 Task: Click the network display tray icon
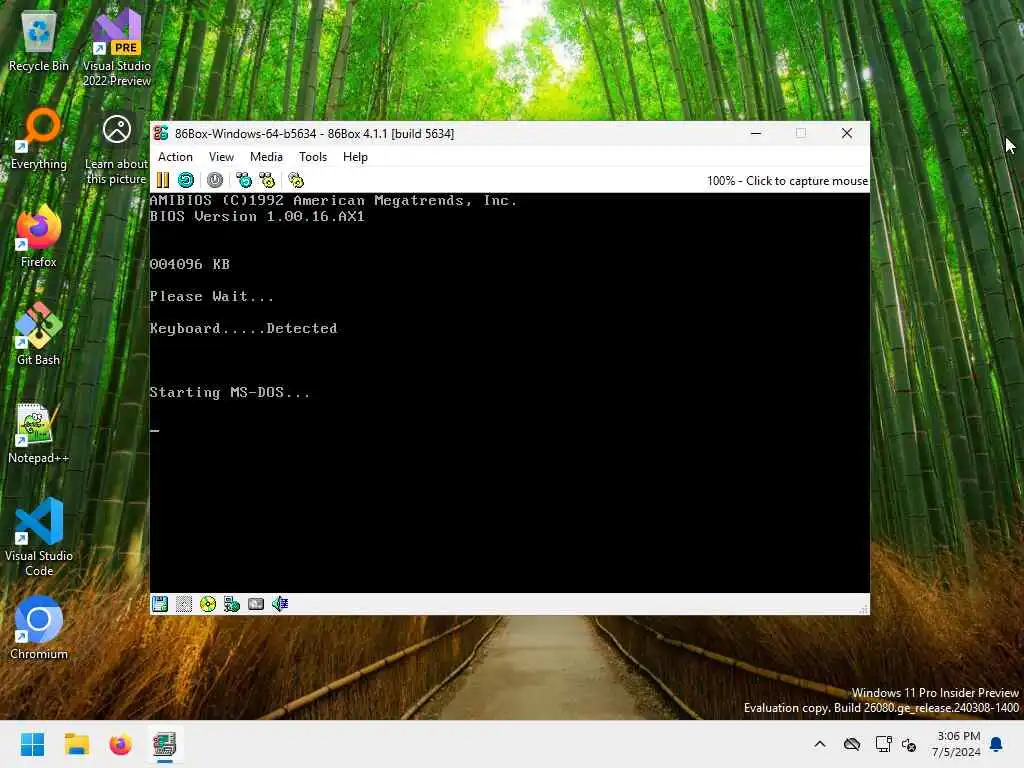pyautogui.click(x=884, y=744)
